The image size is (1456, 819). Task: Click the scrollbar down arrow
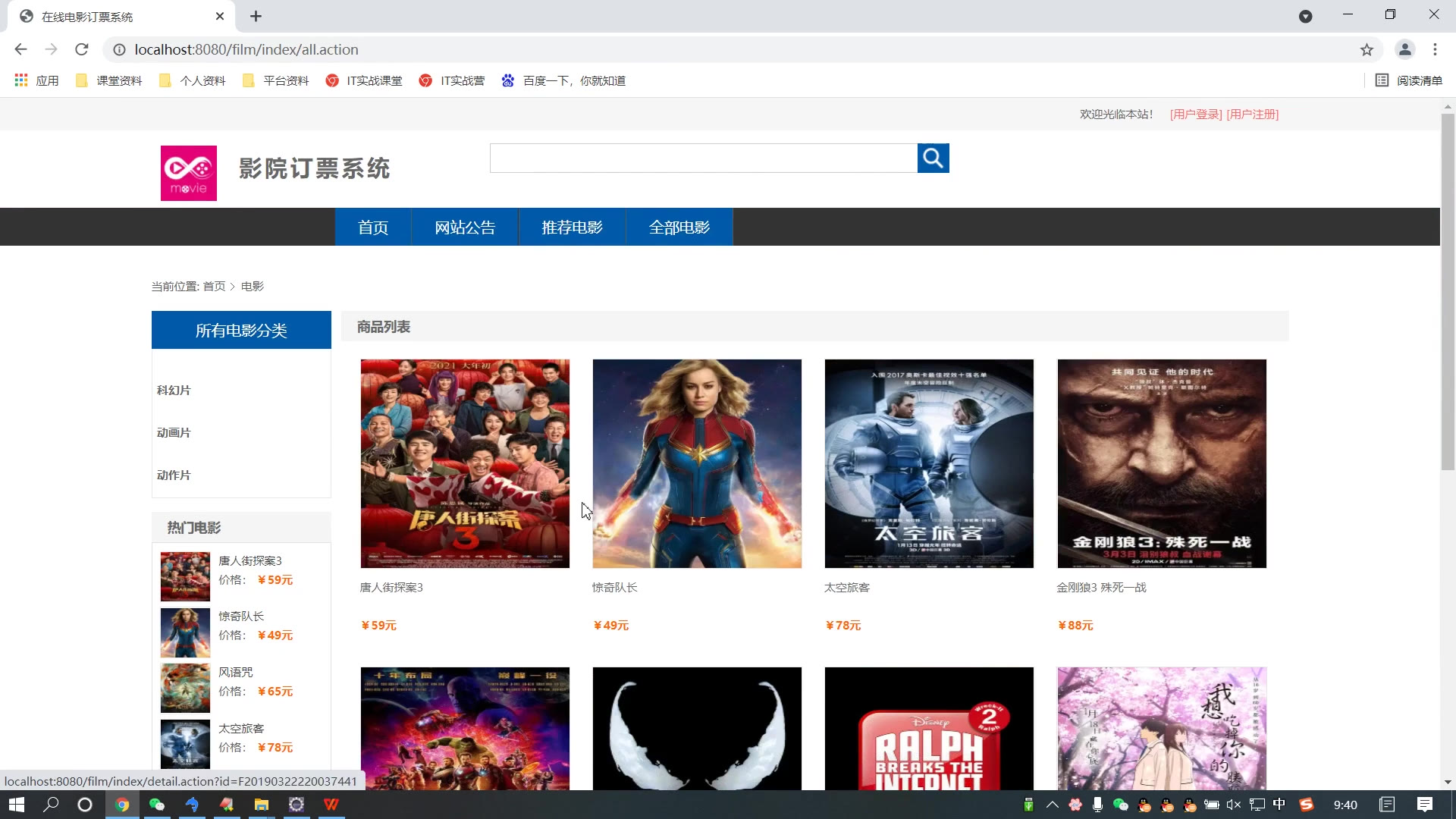pyautogui.click(x=1448, y=782)
